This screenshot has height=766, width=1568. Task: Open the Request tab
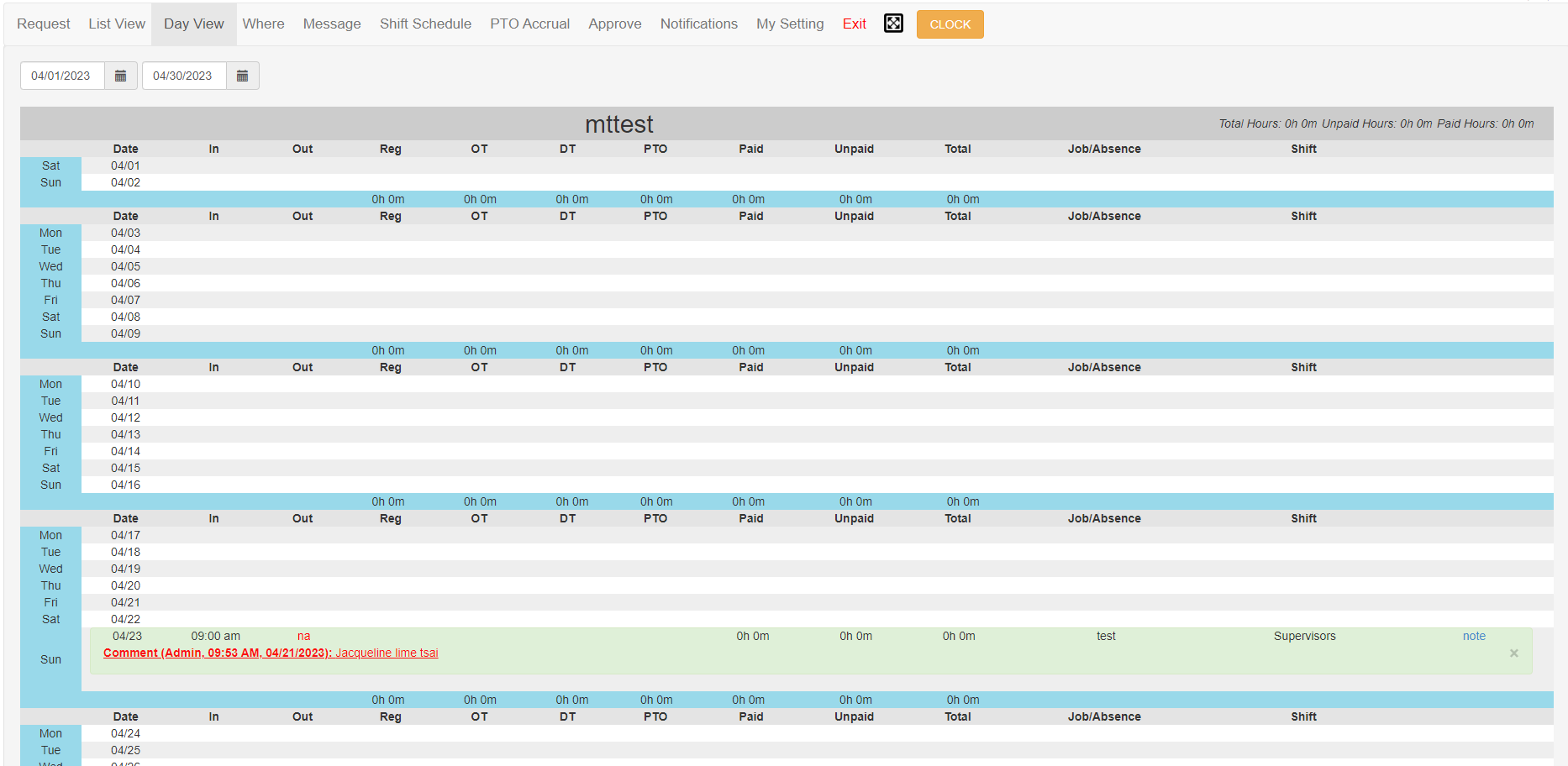[44, 24]
